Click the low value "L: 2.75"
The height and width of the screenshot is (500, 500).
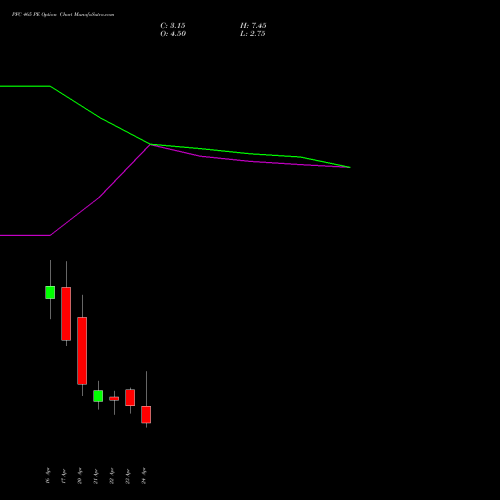[x=253, y=34]
